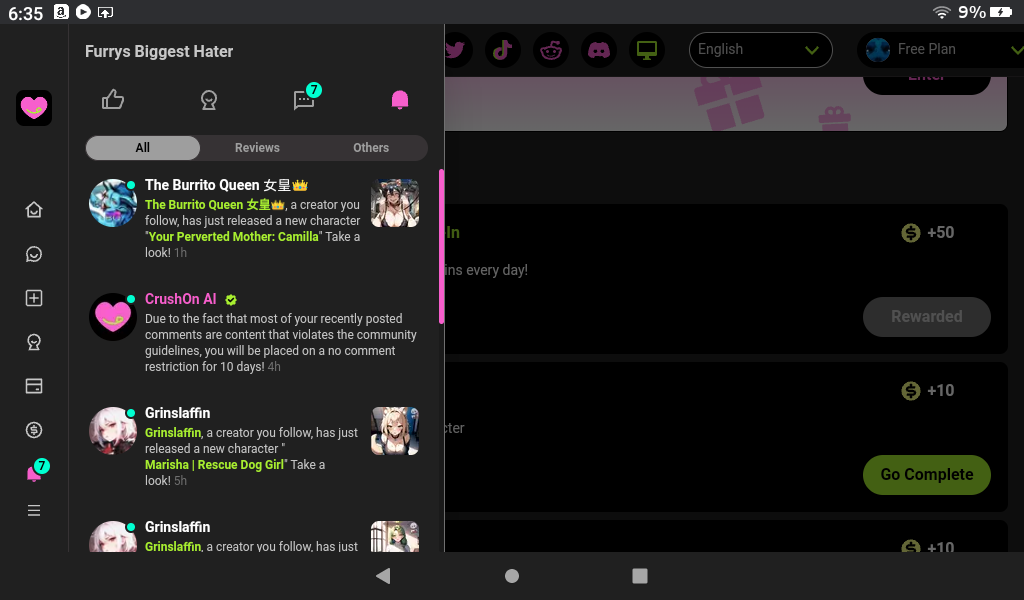Open sidebar notifications bell with 7 badge

tap(37, 471)
